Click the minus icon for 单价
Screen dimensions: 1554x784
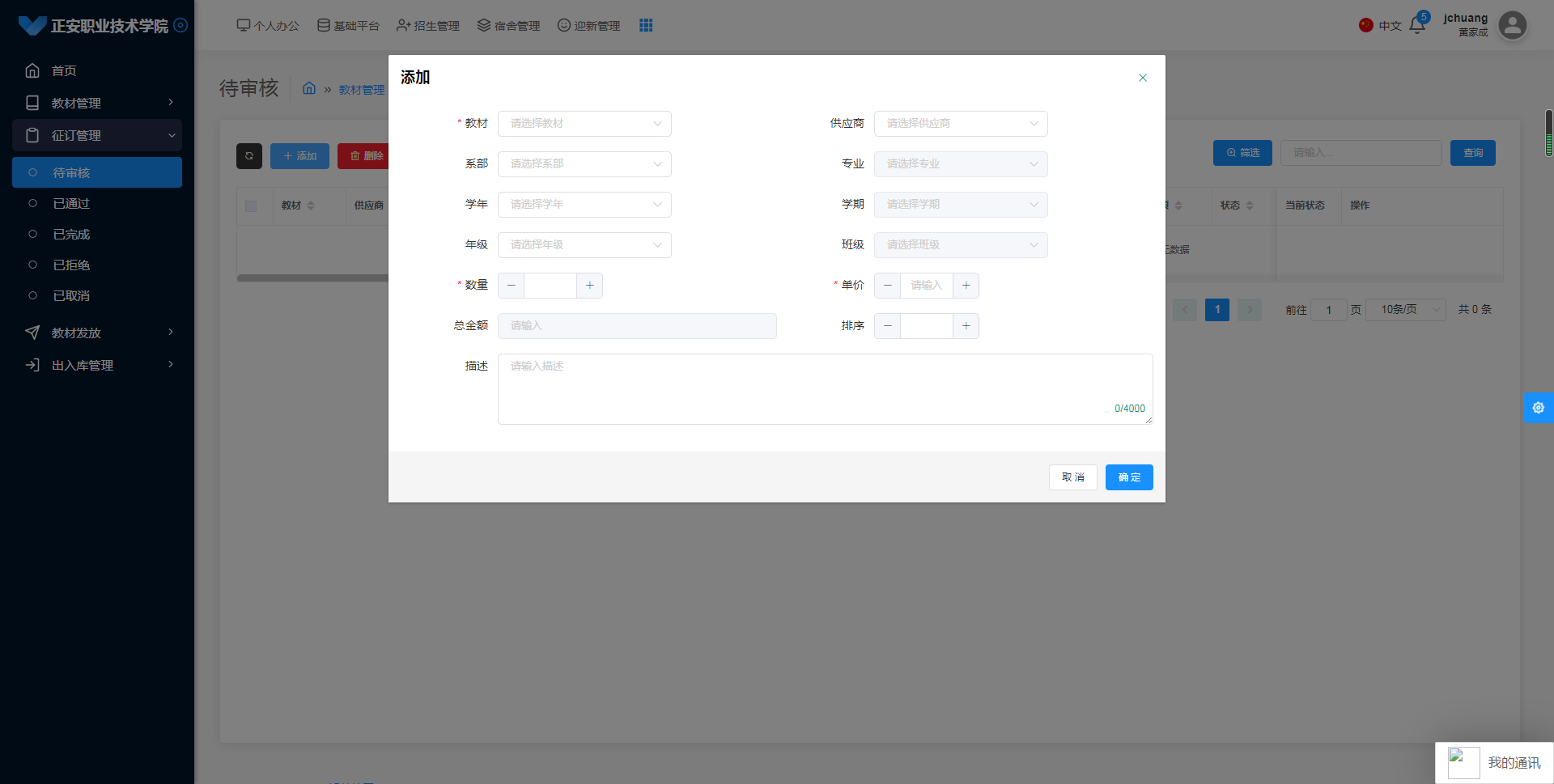(x=887, y=286)
